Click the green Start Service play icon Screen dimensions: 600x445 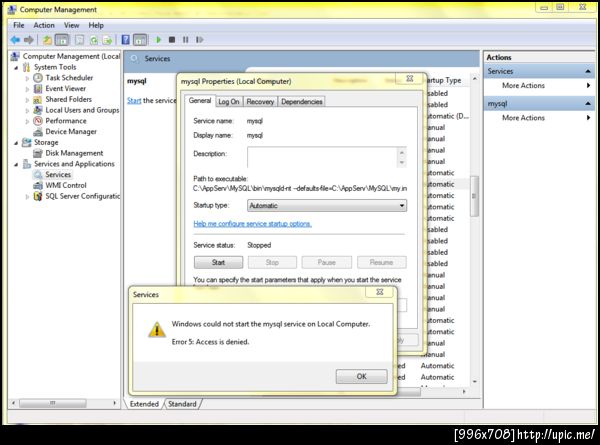click(158, 39)
